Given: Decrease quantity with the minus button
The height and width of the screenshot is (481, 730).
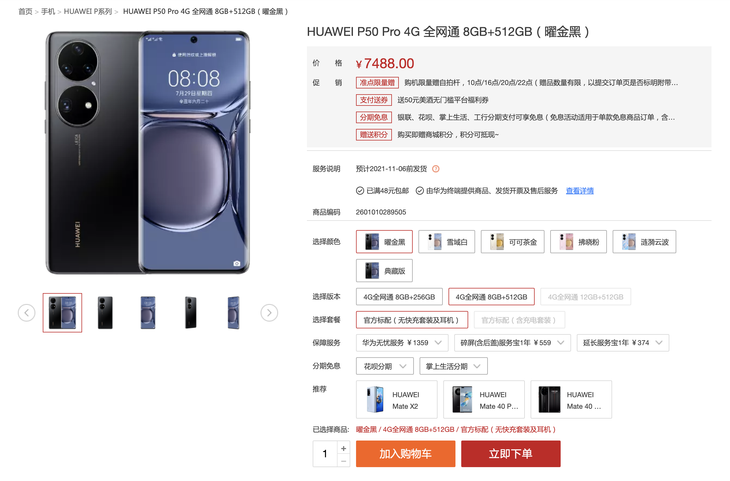Looking at the screenshot, I should [x=344, y=461].
